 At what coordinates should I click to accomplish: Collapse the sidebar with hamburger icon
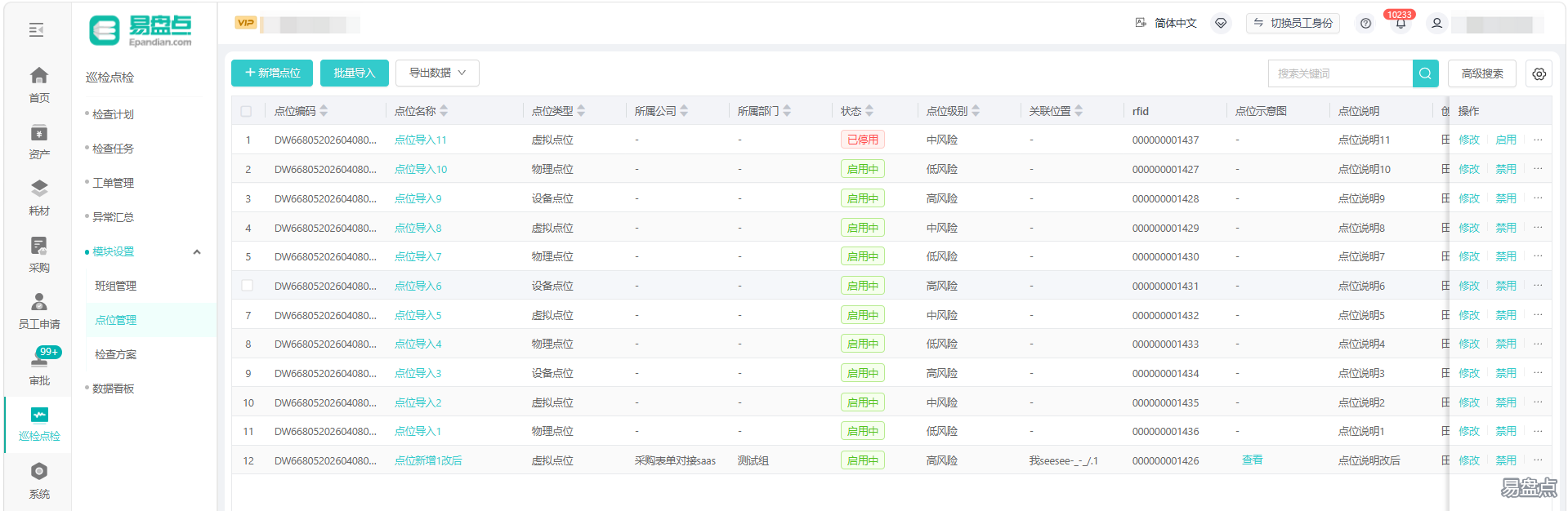(x=37, y=30)
